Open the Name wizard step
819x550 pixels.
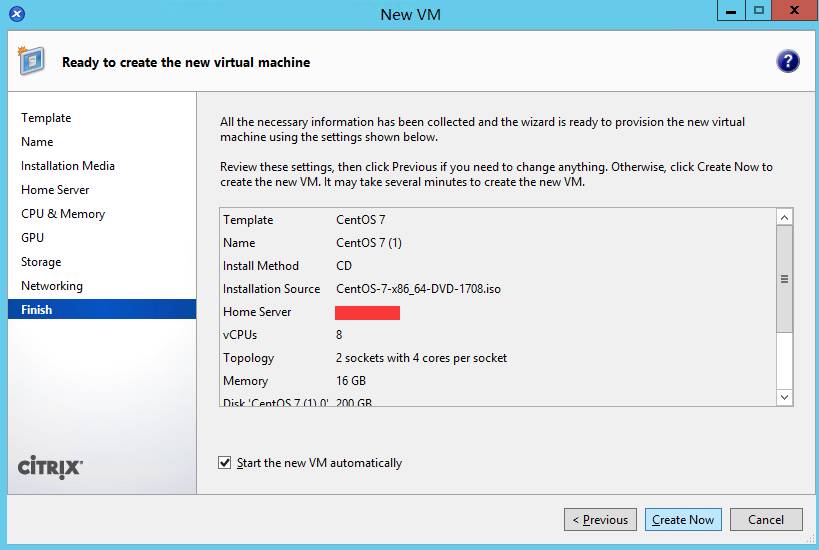pos(37,142)
